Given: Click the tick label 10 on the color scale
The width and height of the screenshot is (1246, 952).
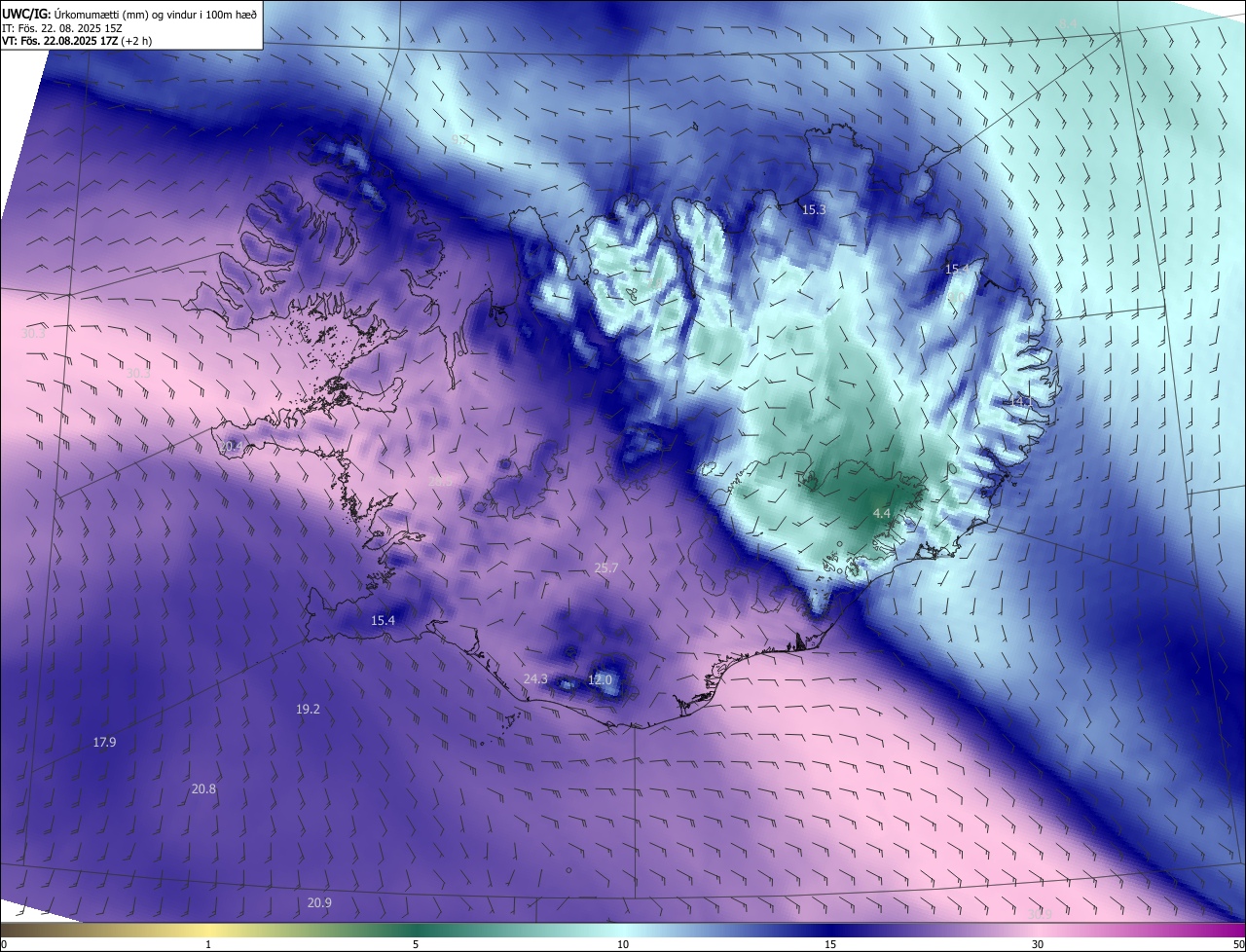Looking at the screenshot, I should click(x=623, y=944).
